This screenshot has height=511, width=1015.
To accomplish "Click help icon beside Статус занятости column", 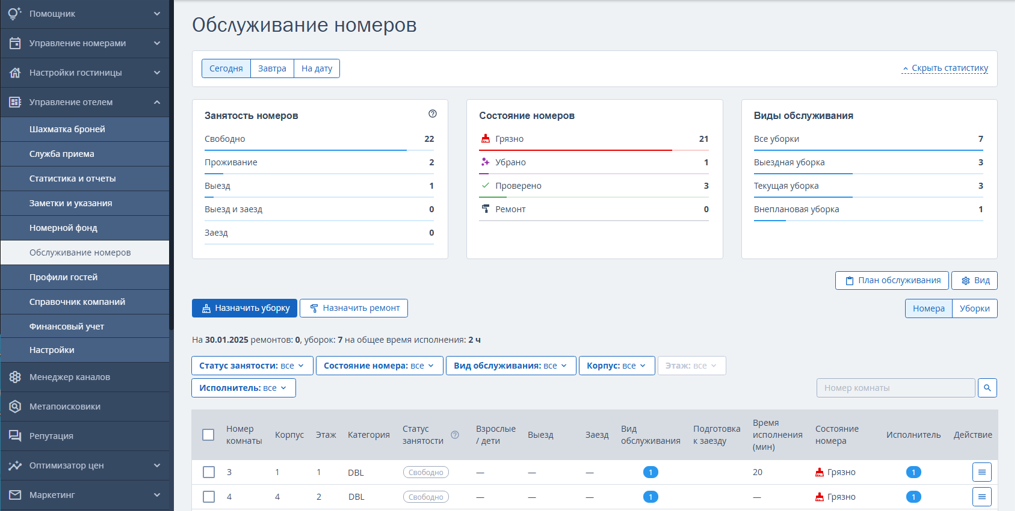I will (x=454, y=435).
